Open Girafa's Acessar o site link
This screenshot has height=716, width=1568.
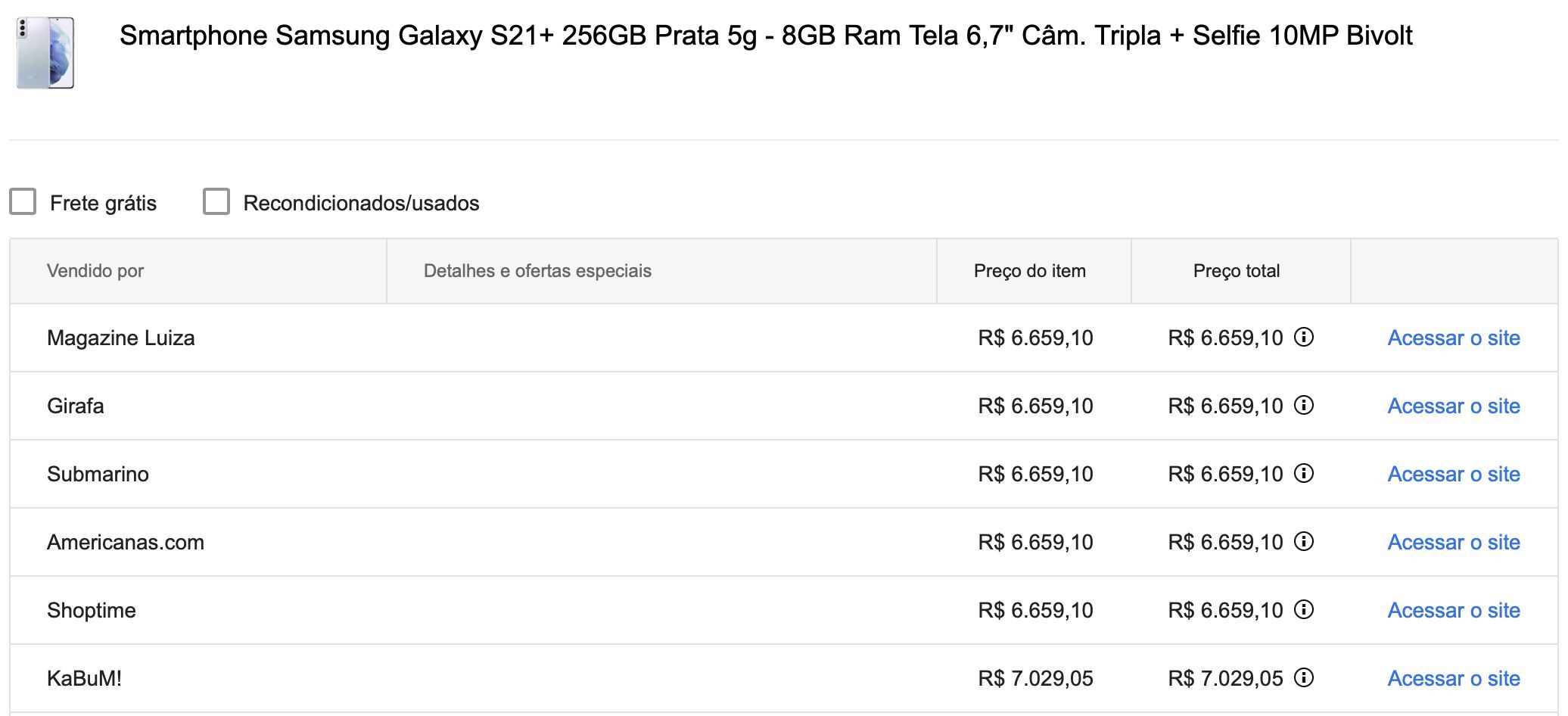(1454, 406)
